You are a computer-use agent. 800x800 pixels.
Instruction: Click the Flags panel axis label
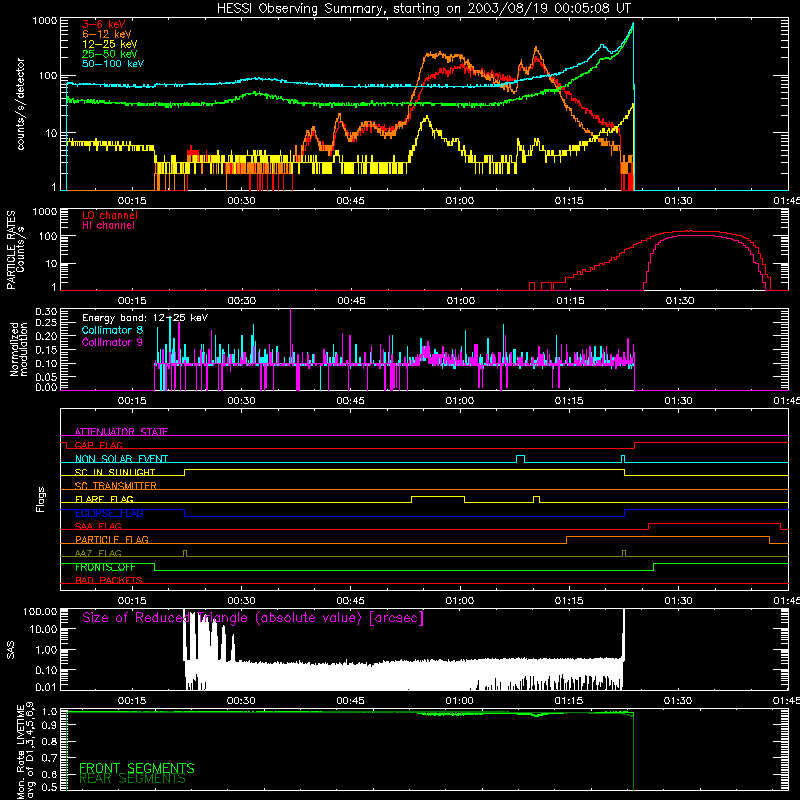coord(40,499)
